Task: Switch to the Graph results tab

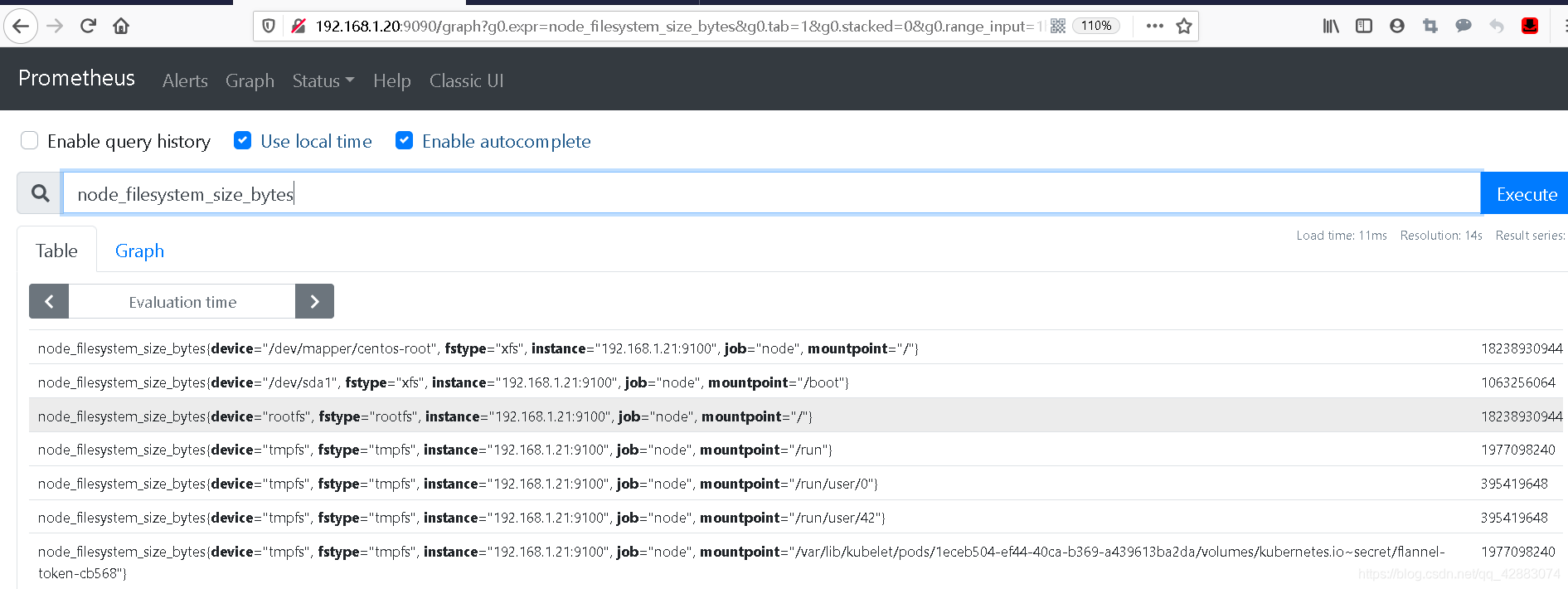Action: click(x=139, y=251)
